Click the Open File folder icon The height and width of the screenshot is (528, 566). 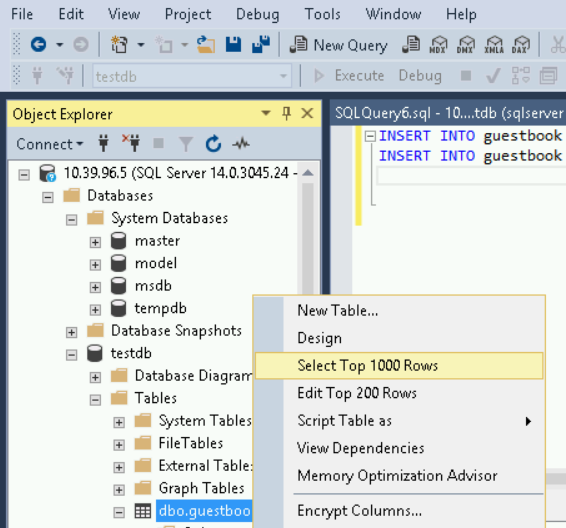pyautogui.click(x=206, y=45)
